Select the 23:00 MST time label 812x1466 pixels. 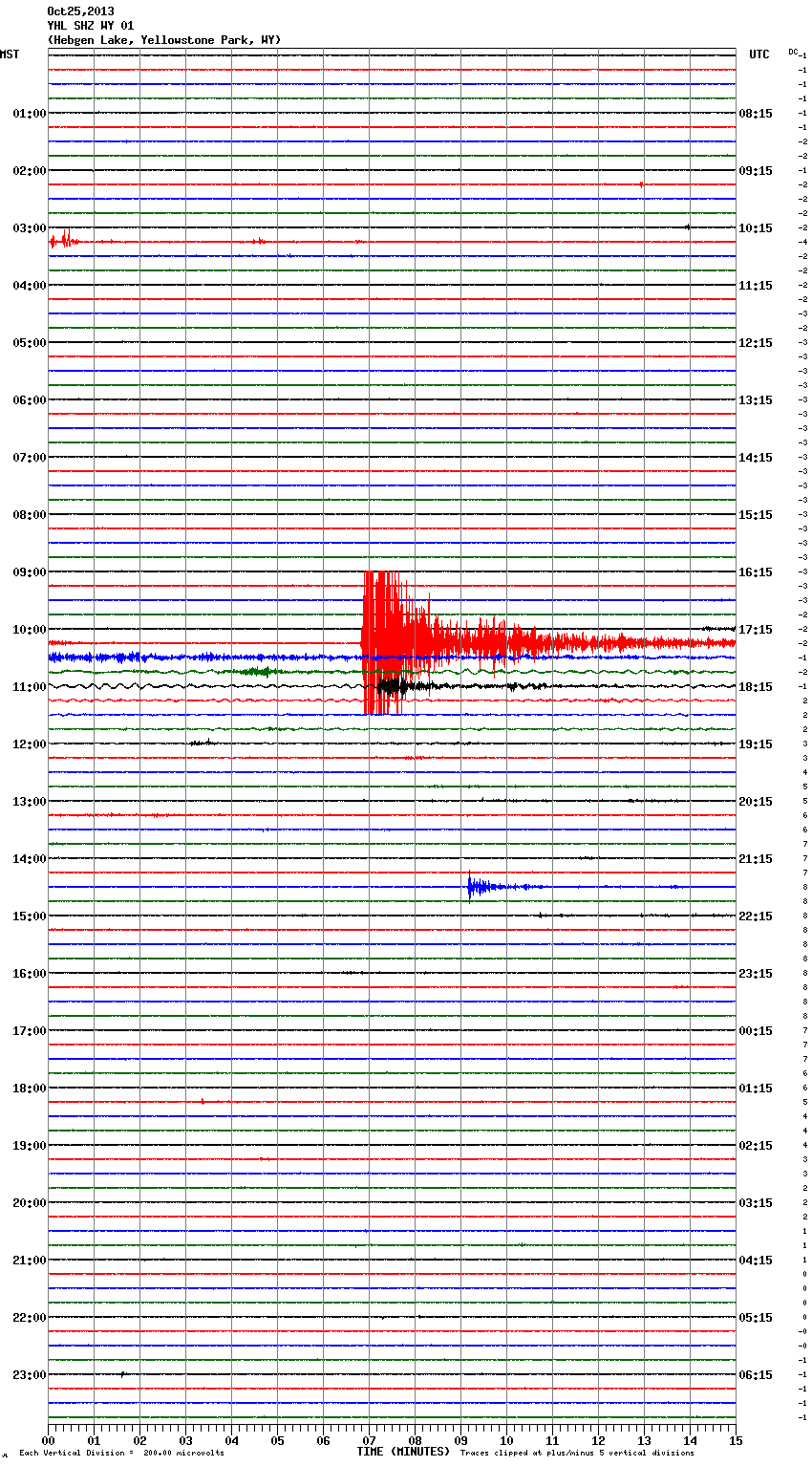click(29, 1375)
